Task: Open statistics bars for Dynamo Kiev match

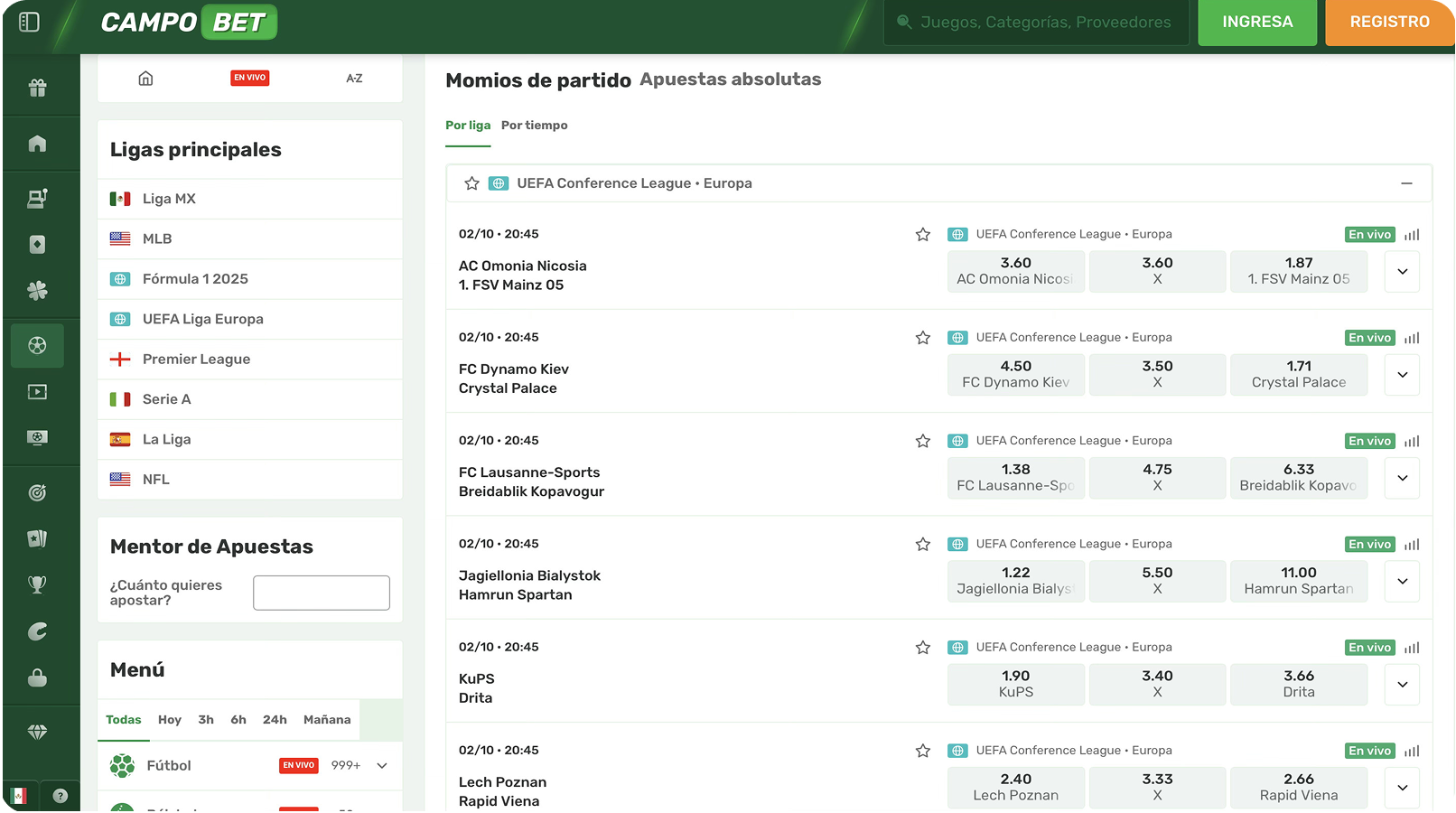Action: (x=1412, y=338)
